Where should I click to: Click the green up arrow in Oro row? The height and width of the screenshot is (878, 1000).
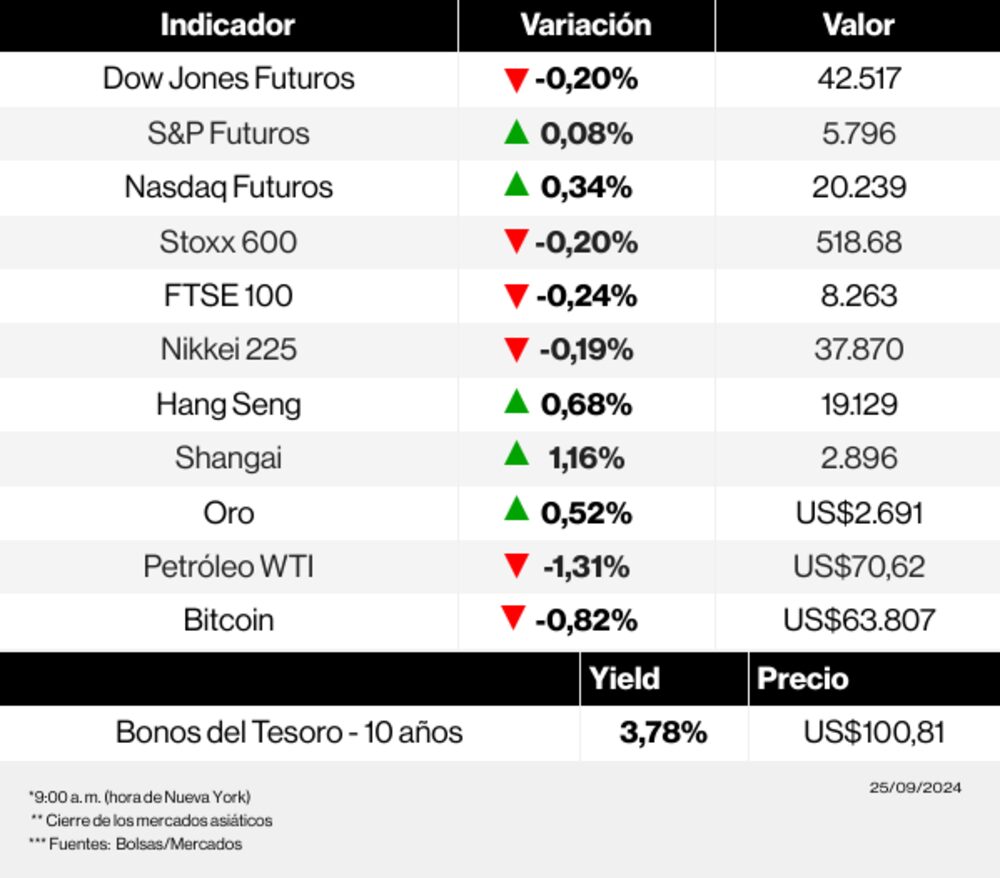click(x=516, y=510)
